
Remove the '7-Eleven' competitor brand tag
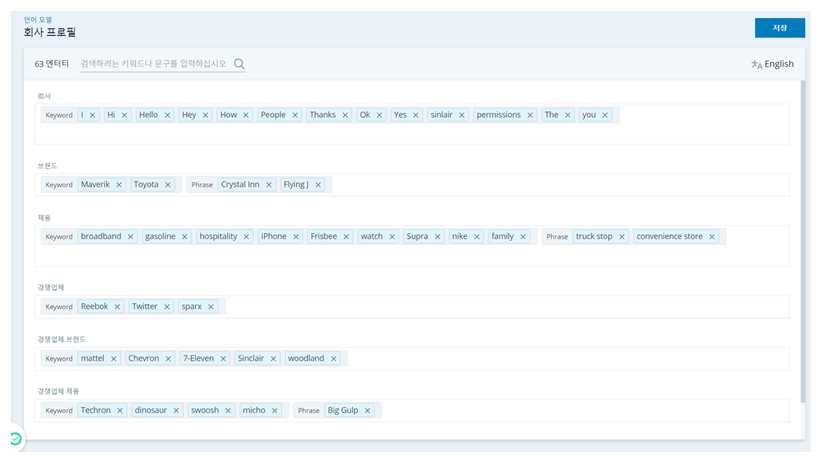pos(223,359)
